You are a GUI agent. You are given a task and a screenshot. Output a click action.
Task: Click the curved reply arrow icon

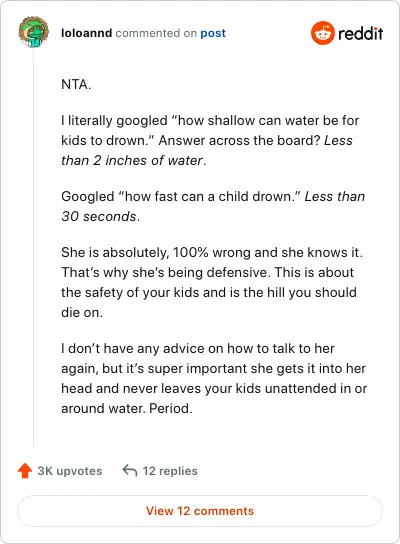coord(130,470)
